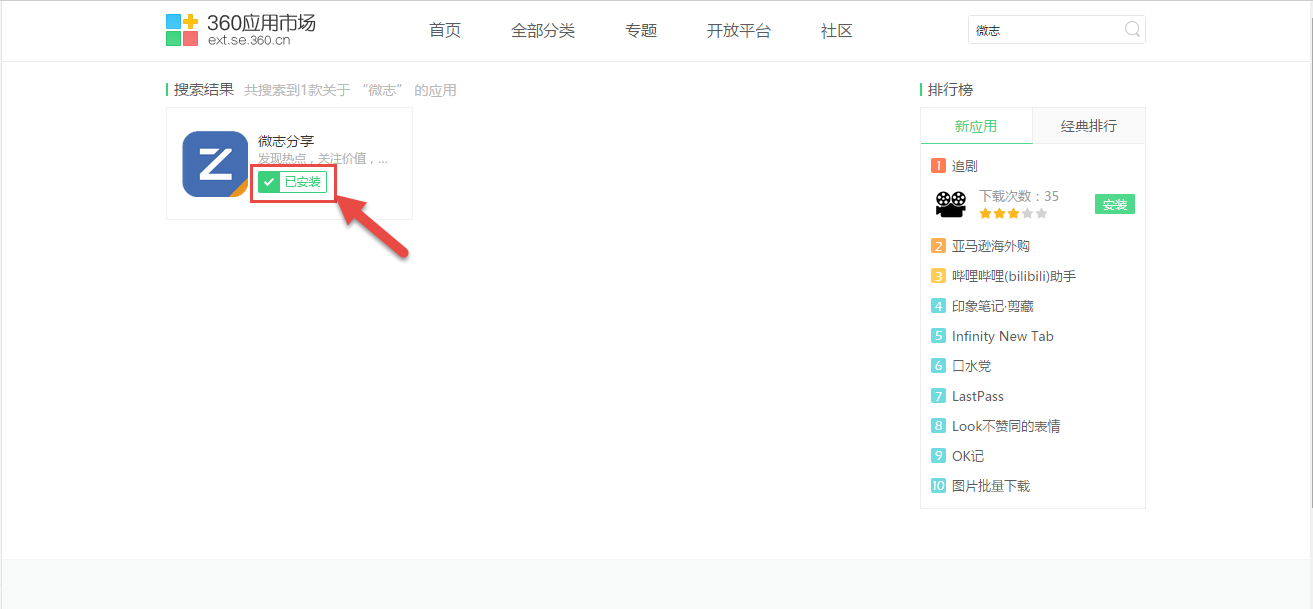
Task: Open 哔哩哔哩(bilibili)助手 in the ranking
Action: point(1014,276)
